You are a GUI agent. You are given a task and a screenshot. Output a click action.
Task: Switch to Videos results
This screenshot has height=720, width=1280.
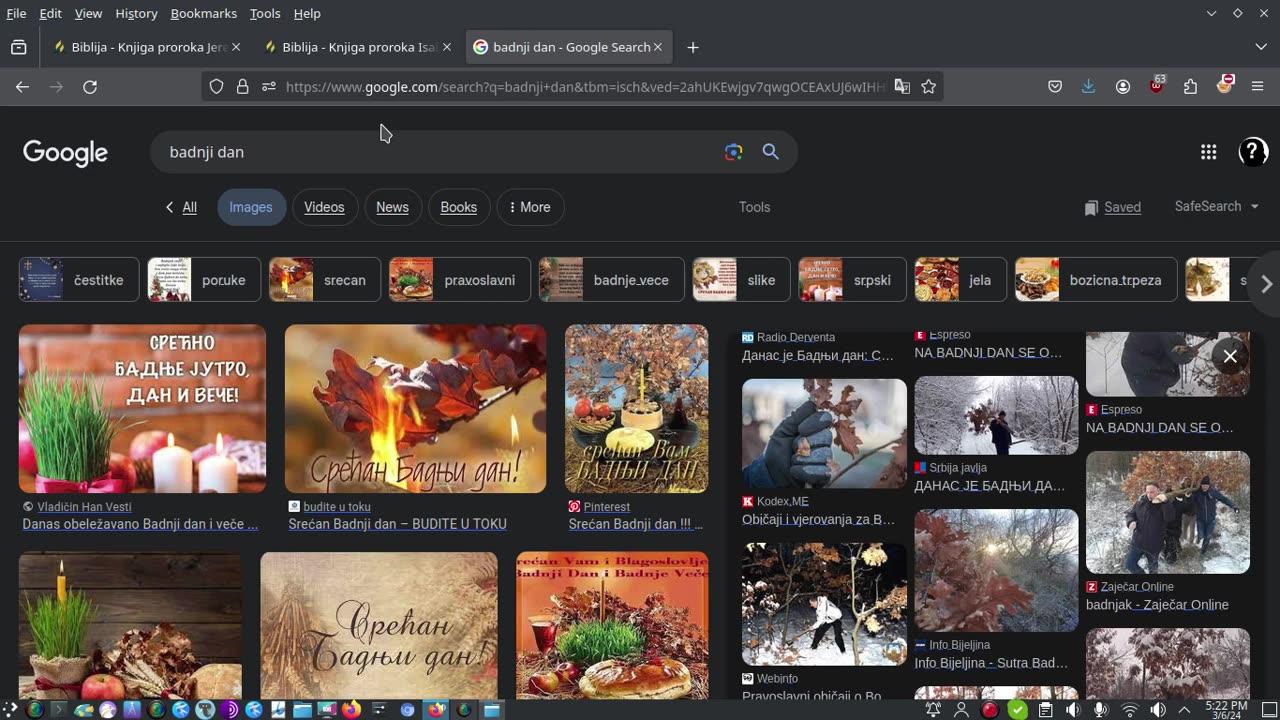[324, 207]
